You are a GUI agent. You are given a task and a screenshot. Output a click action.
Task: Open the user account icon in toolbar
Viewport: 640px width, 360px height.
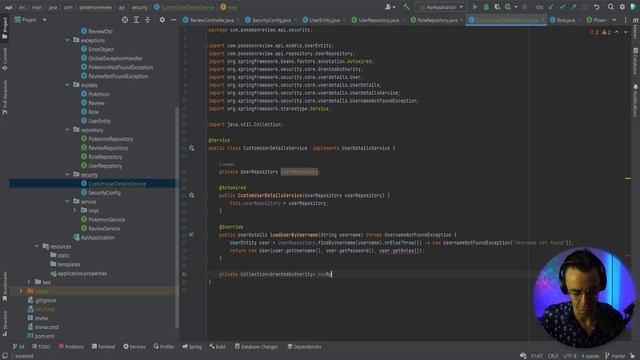(389, 7)
